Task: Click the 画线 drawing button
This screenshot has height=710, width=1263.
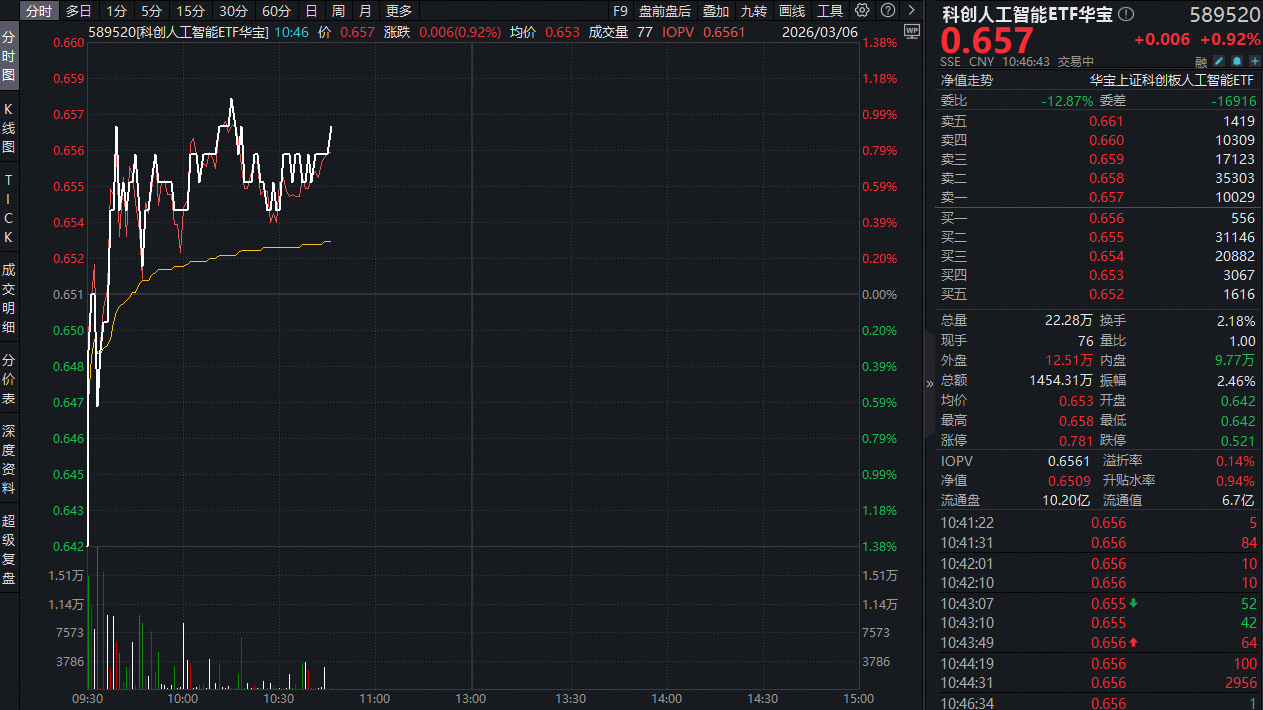Action: point(791,11)
